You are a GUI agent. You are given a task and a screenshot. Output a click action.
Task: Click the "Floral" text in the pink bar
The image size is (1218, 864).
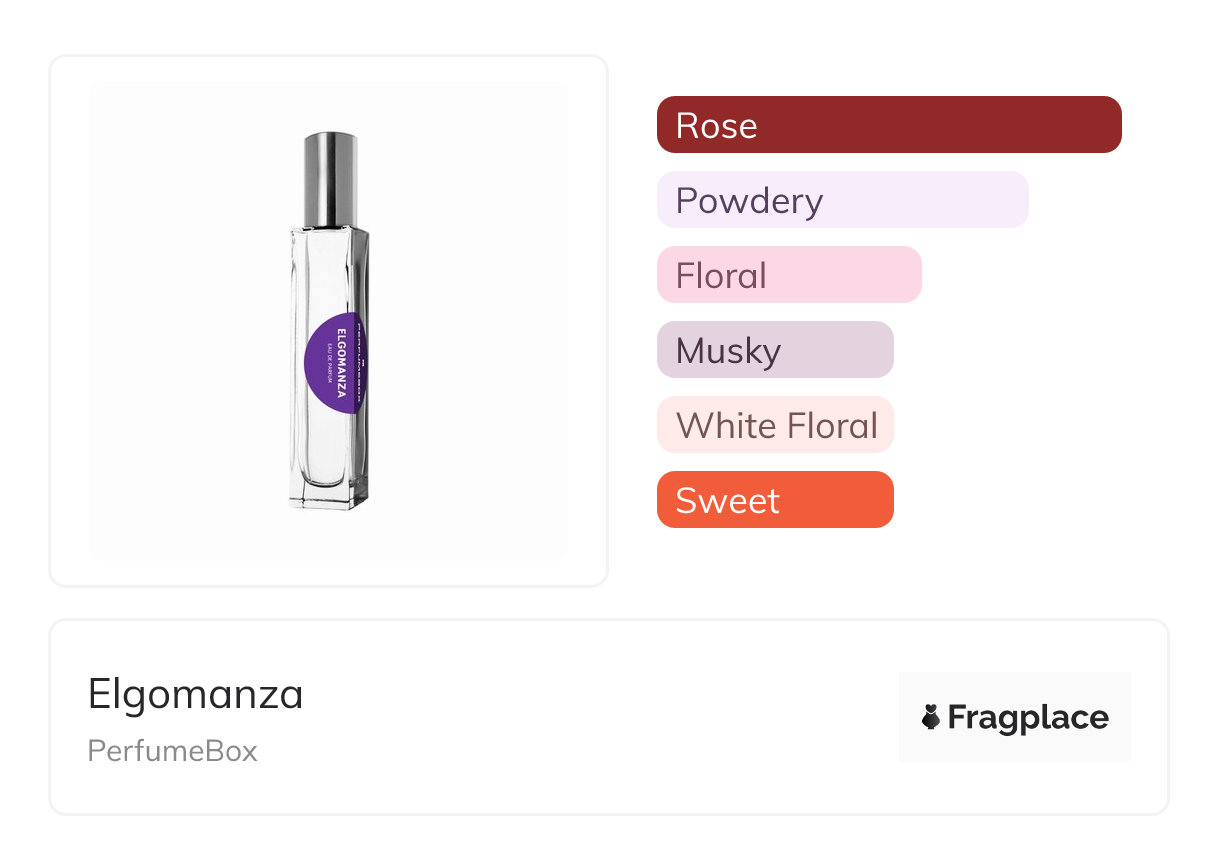pyautogui.click(x=721, y=276)
